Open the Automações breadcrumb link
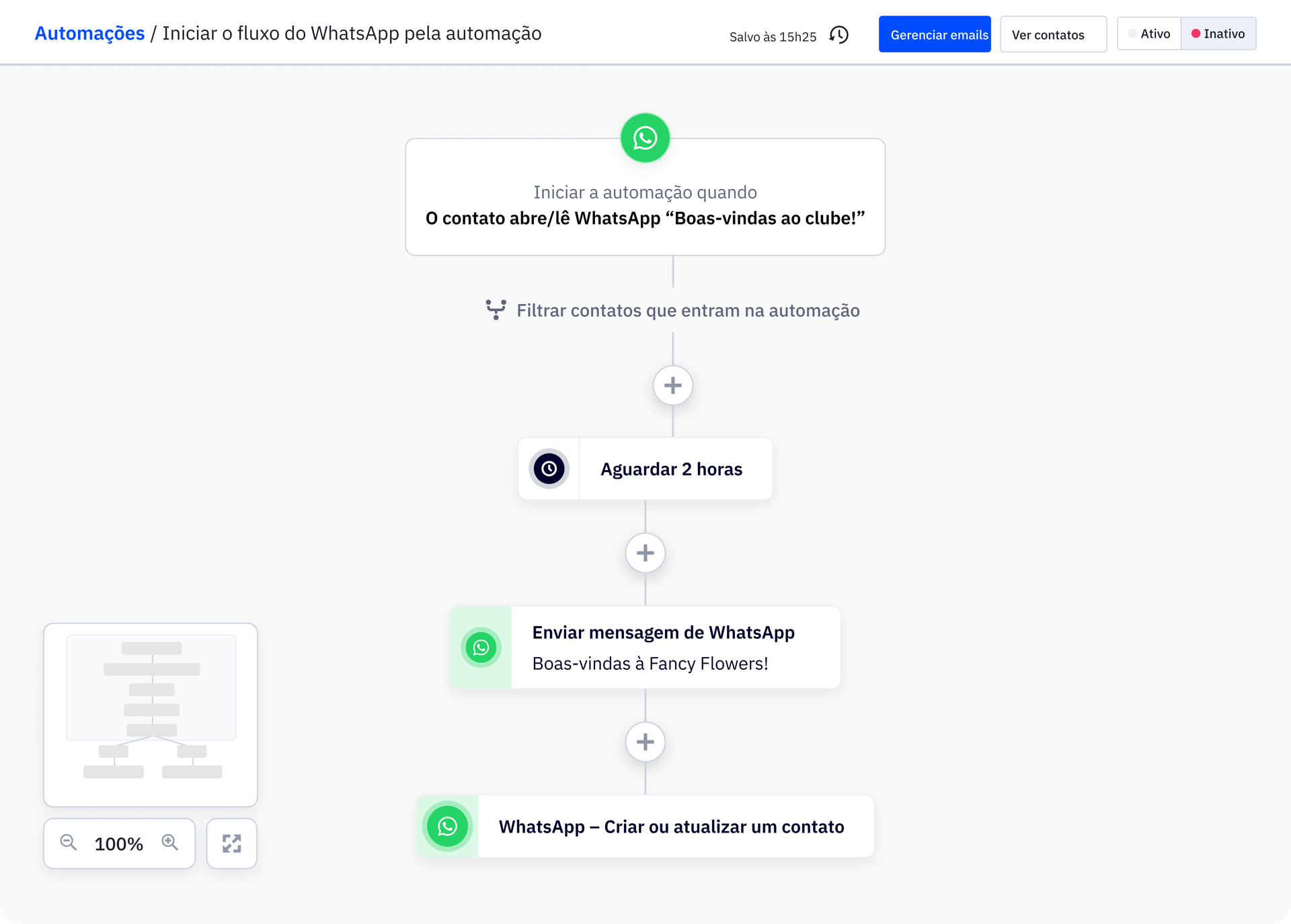The height and width of the screenshot is (924, 1291). (x=89, y=34)
